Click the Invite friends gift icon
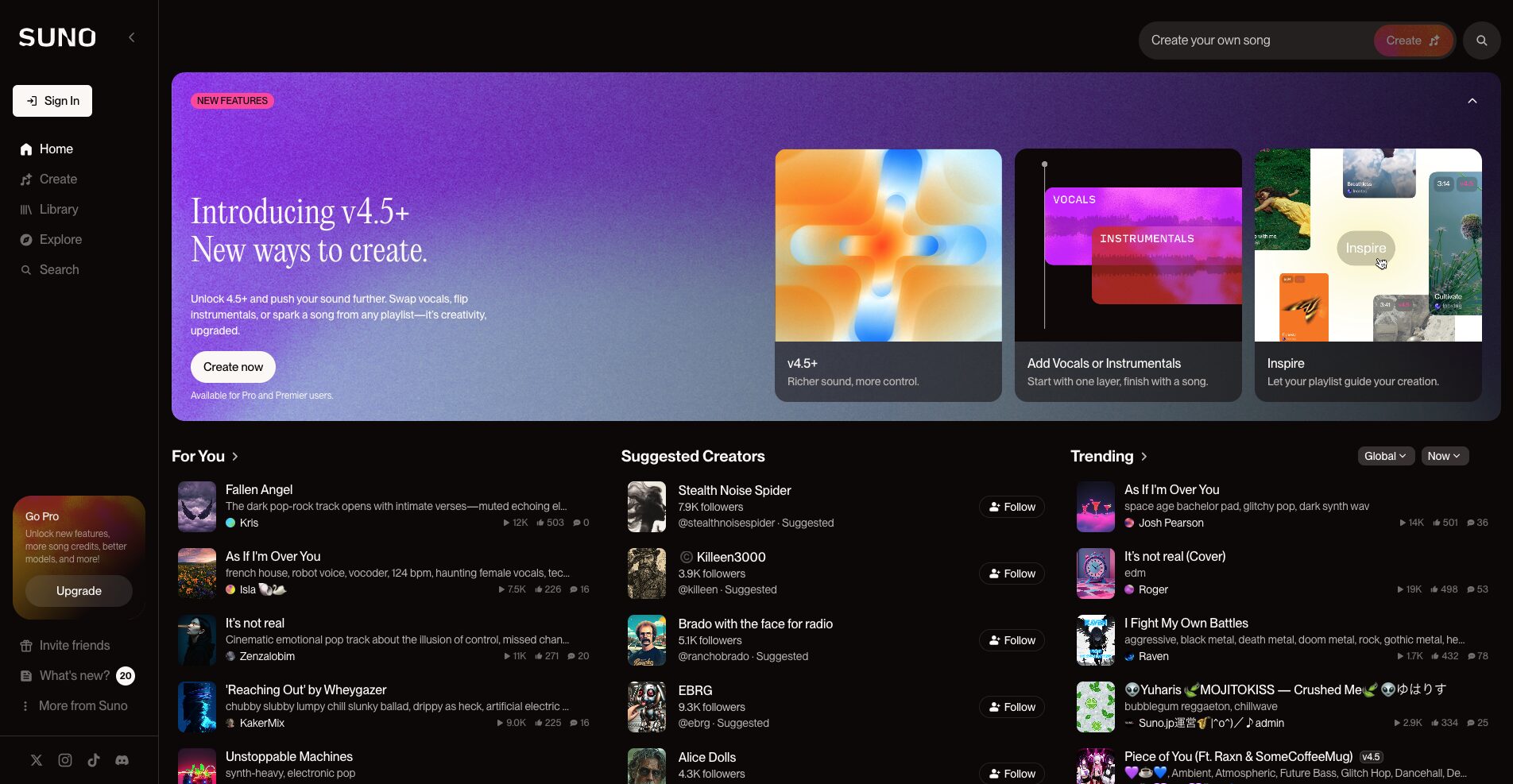The width and height of the screenshot is (1513, 784). point(26,646)
